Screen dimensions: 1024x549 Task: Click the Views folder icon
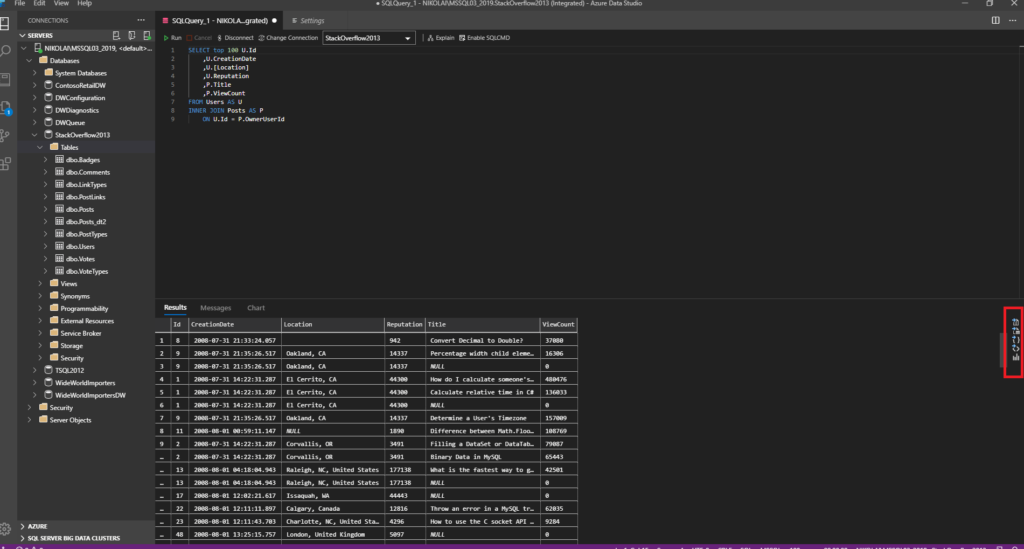pyautogui.click(x=54, y=283)
